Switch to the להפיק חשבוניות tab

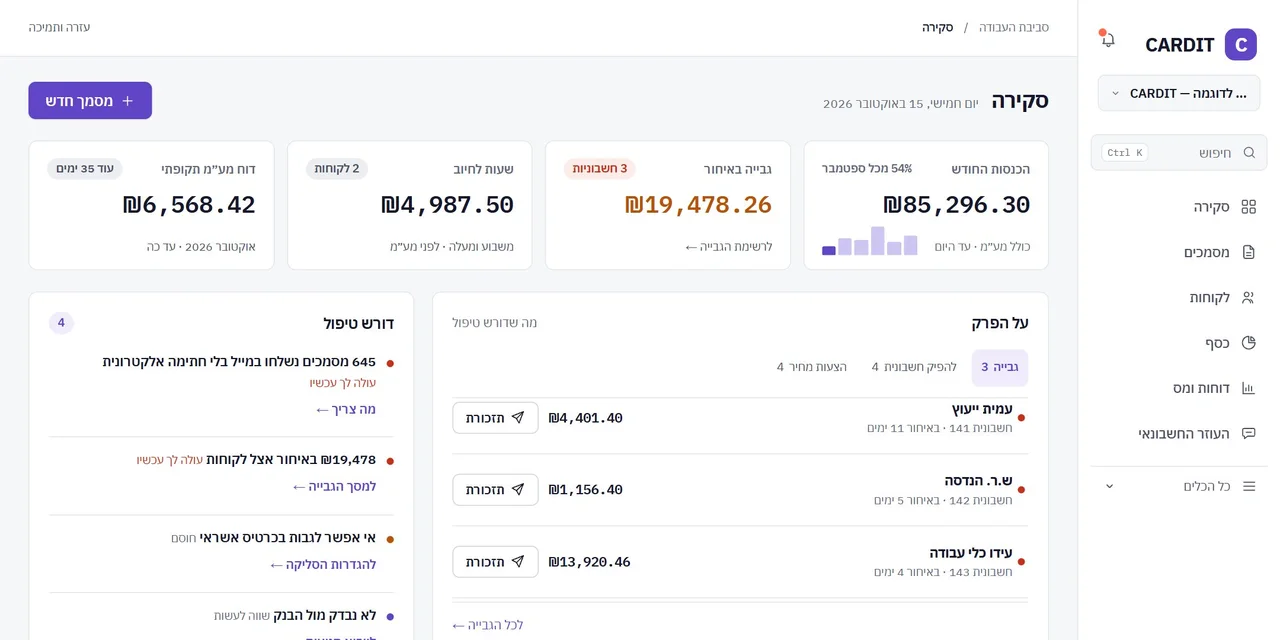click(914, 367)
